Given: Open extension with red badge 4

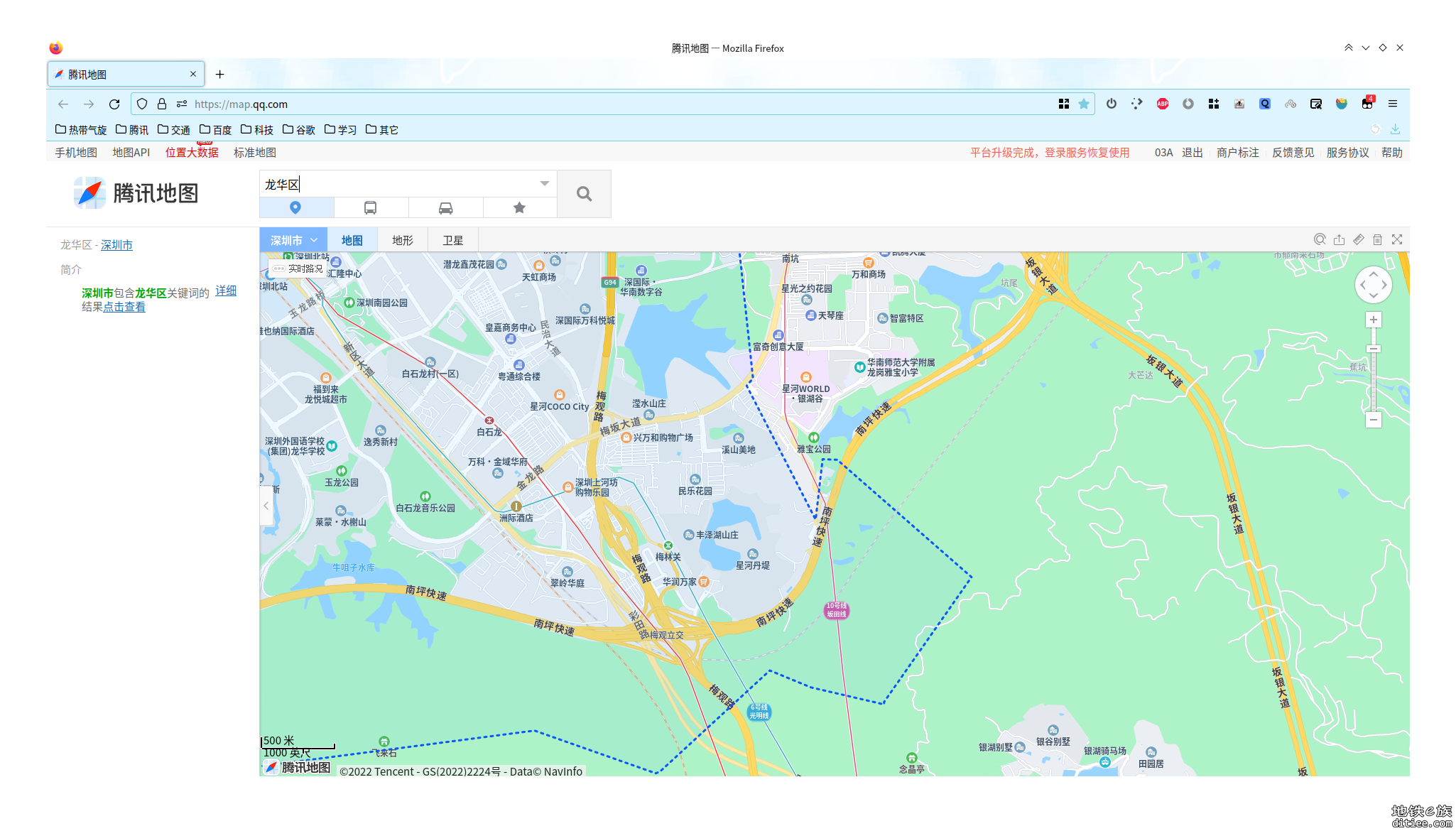Looking at the screenshot, I should pyautogui.click(x=1367, y=103).
